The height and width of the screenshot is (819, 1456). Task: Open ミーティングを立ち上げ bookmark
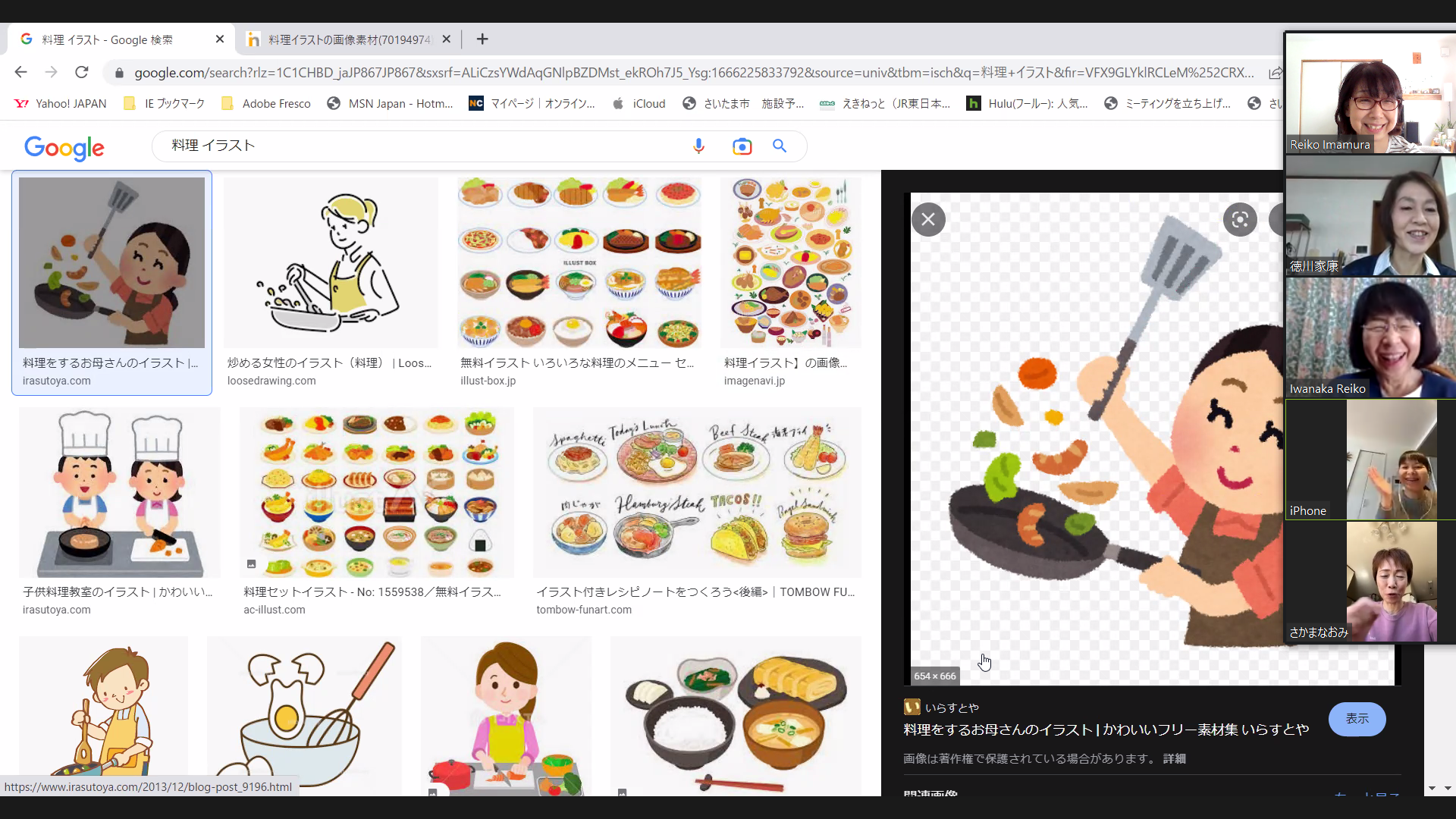pyautogui.click(x=1168, y=103)
